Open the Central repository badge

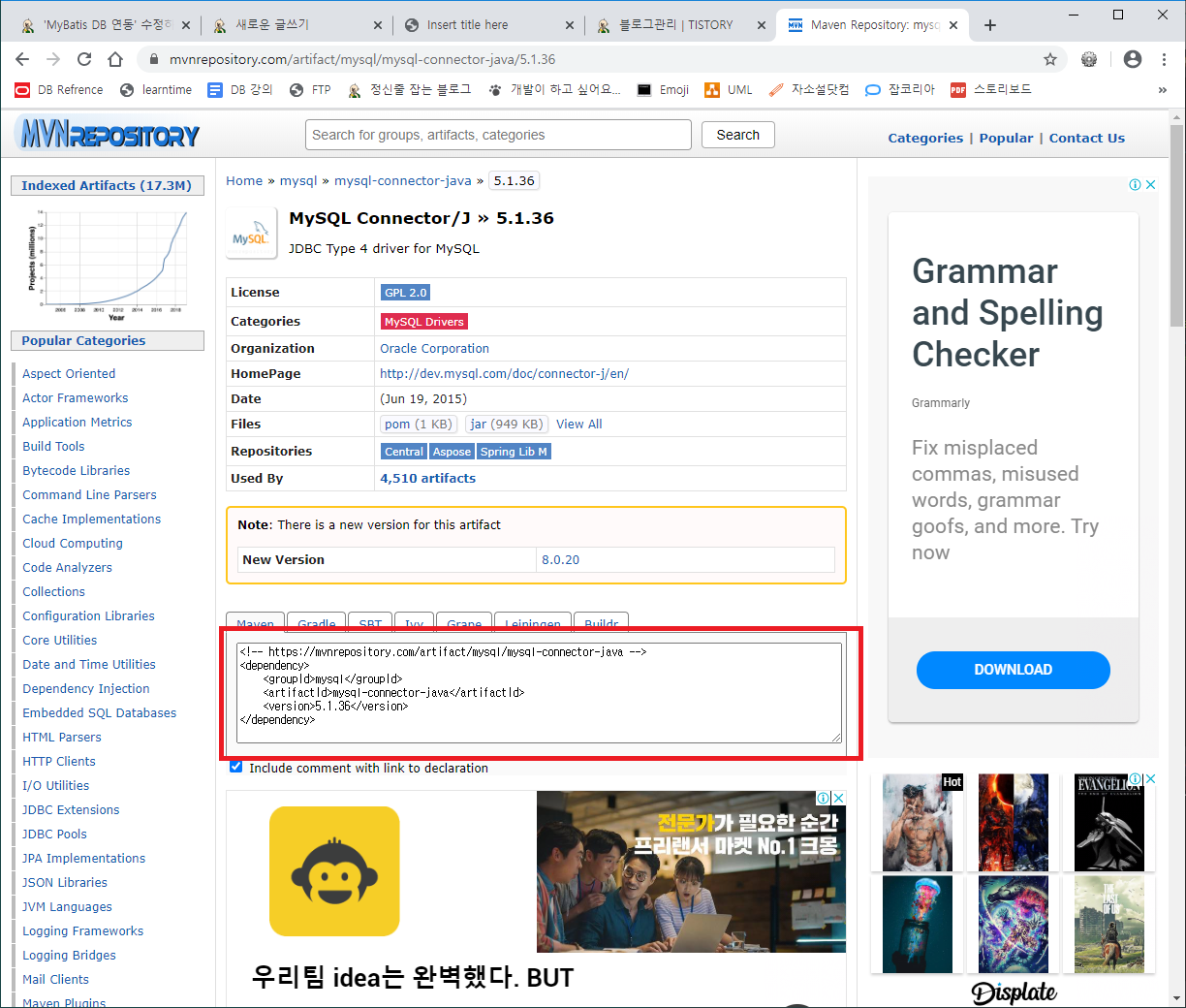404,452
